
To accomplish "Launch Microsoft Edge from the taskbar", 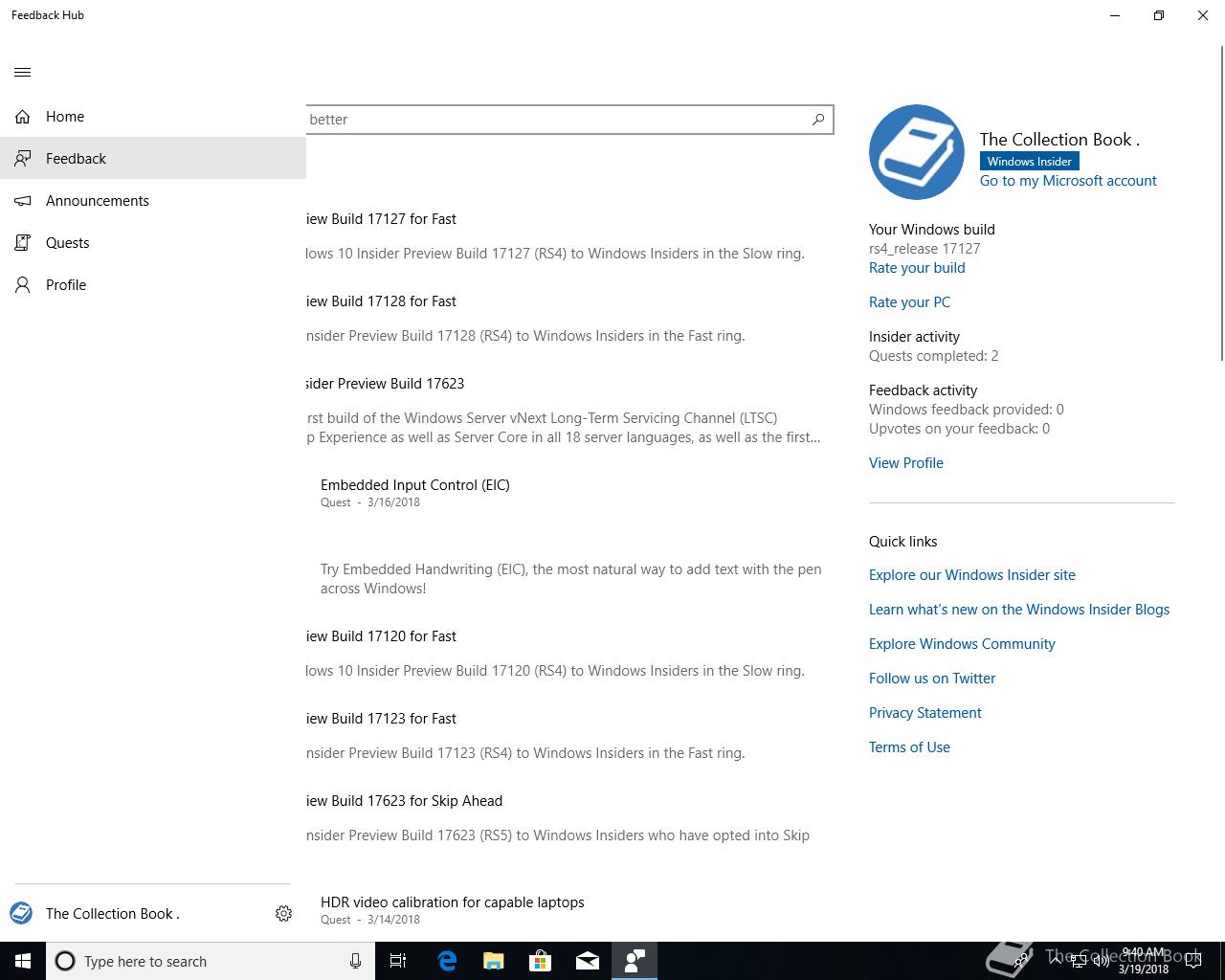I will pyautogui.click(x=447, y=961).
